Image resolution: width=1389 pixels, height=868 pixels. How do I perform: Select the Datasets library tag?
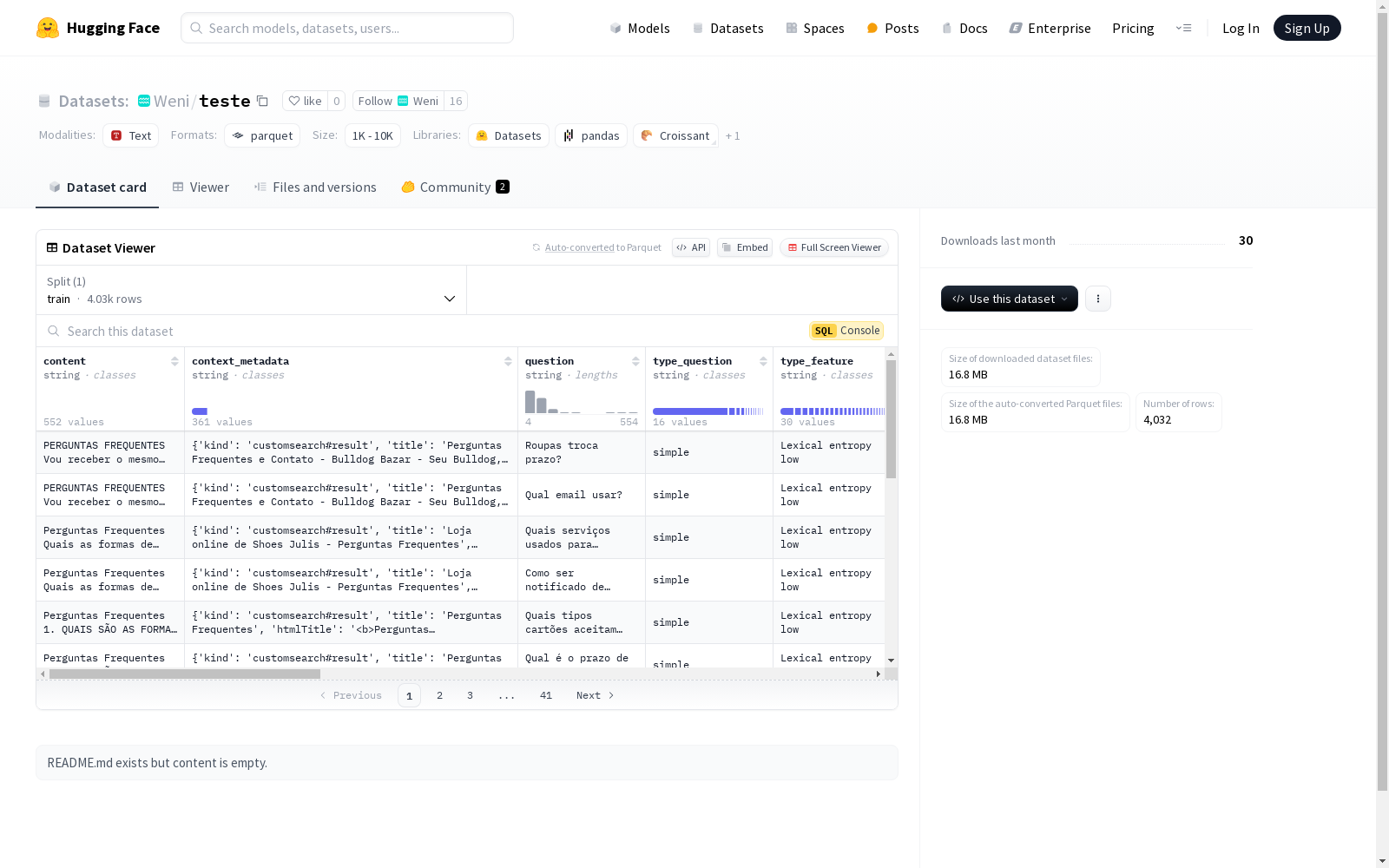(x=509, y=135)
